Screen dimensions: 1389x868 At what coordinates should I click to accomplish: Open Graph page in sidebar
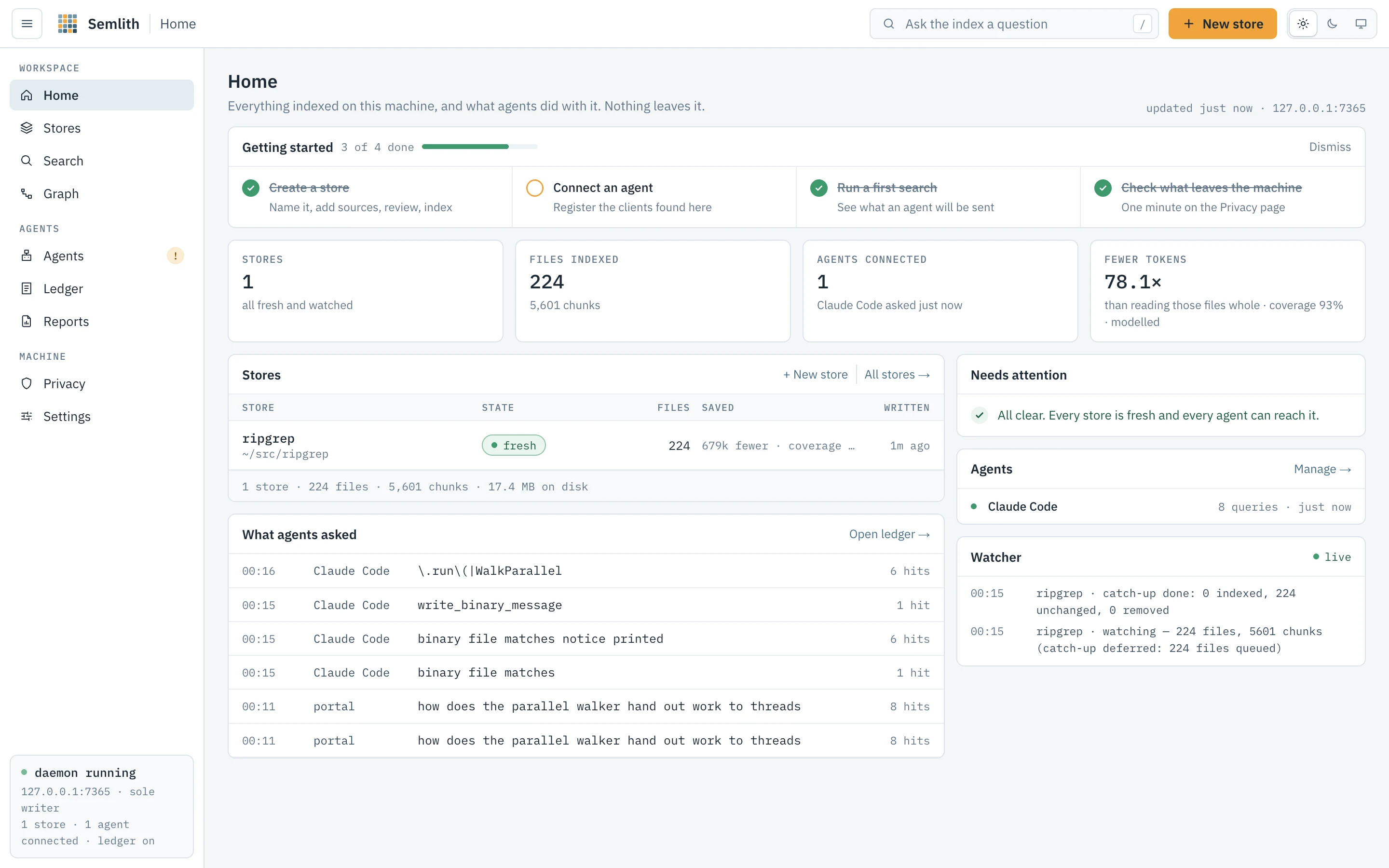pos(102,193)
